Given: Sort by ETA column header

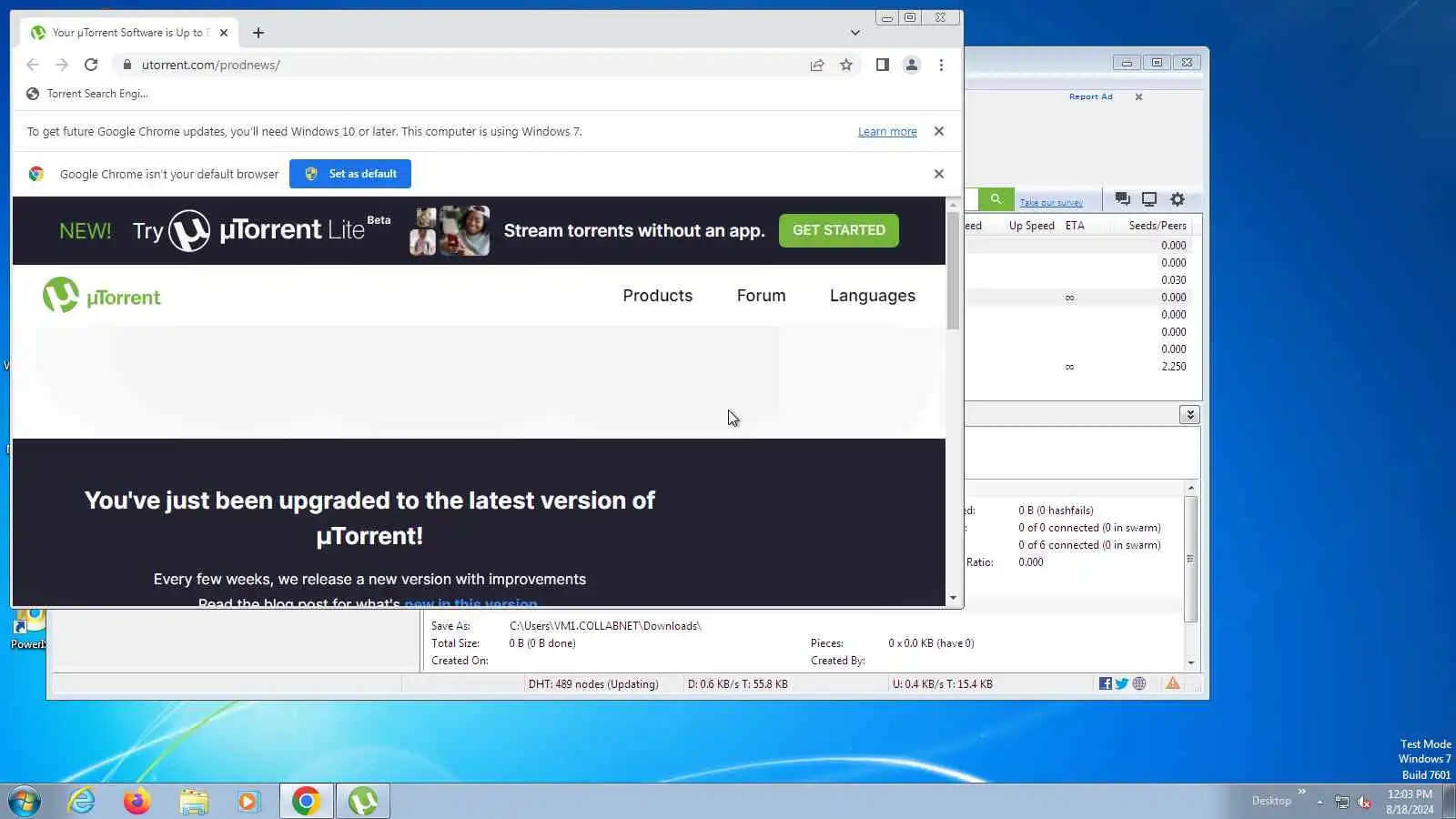Looking at the screenshot, I should (x=1075, y=226).
